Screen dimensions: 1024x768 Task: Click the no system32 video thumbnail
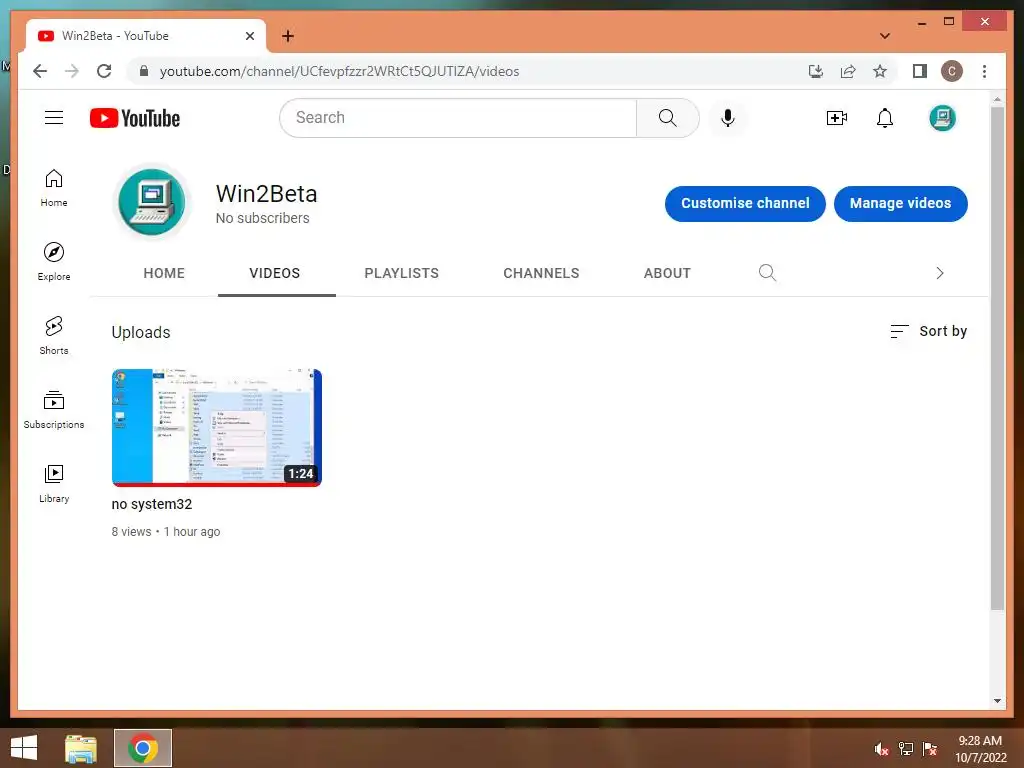click(x=217, y=428)
